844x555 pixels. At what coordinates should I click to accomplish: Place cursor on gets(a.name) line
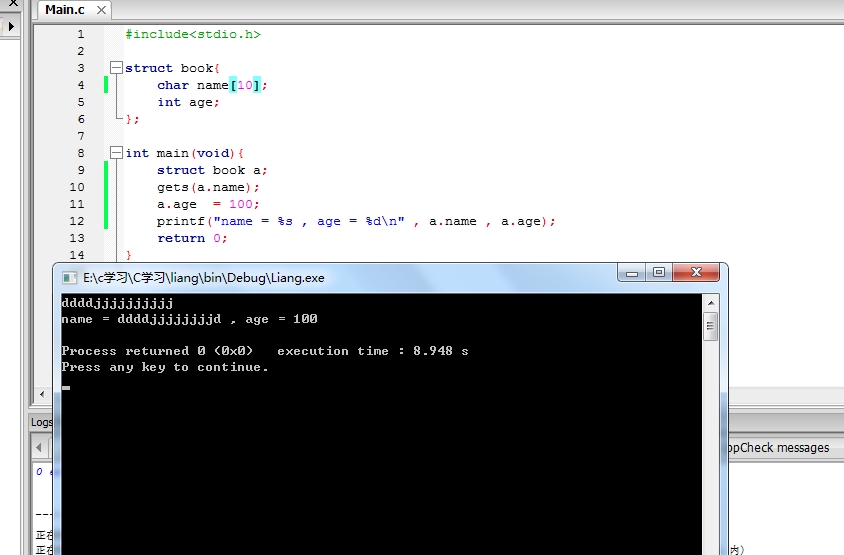click(x=208, y=187)
